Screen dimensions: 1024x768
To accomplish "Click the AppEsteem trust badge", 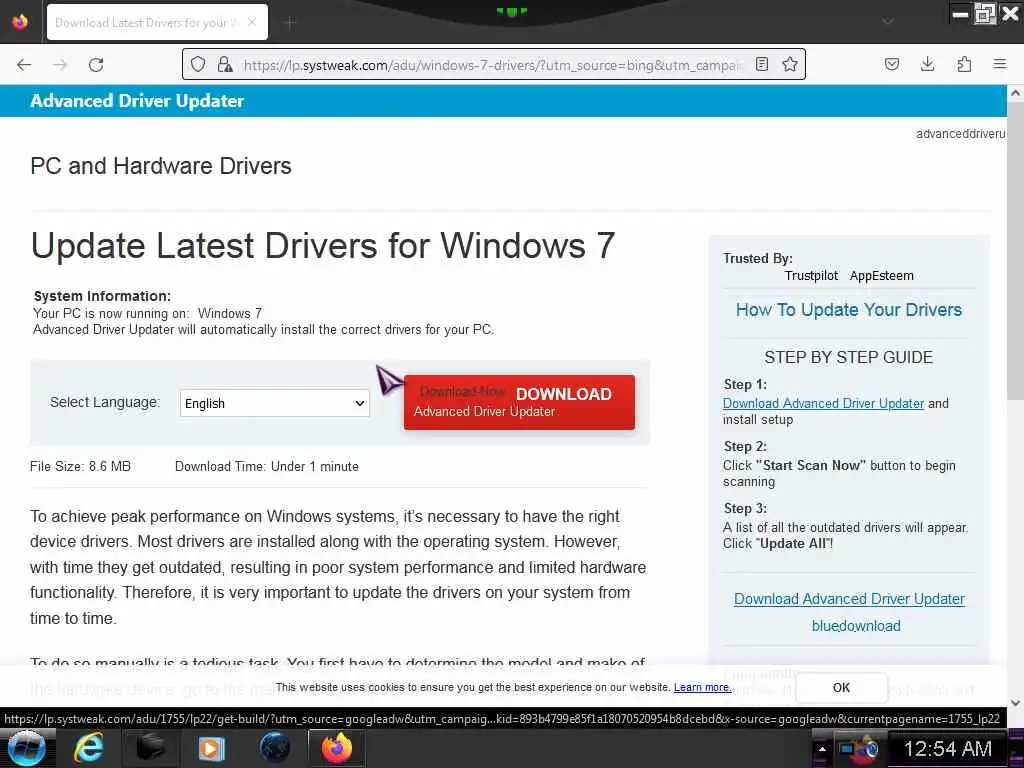I will pyautogui.click(x=881, y=276).
